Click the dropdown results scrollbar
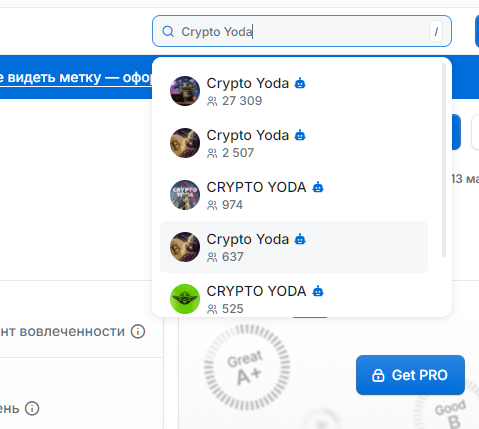Image resolution: width=479 pixels, height=429 pixels. (444, 160)
